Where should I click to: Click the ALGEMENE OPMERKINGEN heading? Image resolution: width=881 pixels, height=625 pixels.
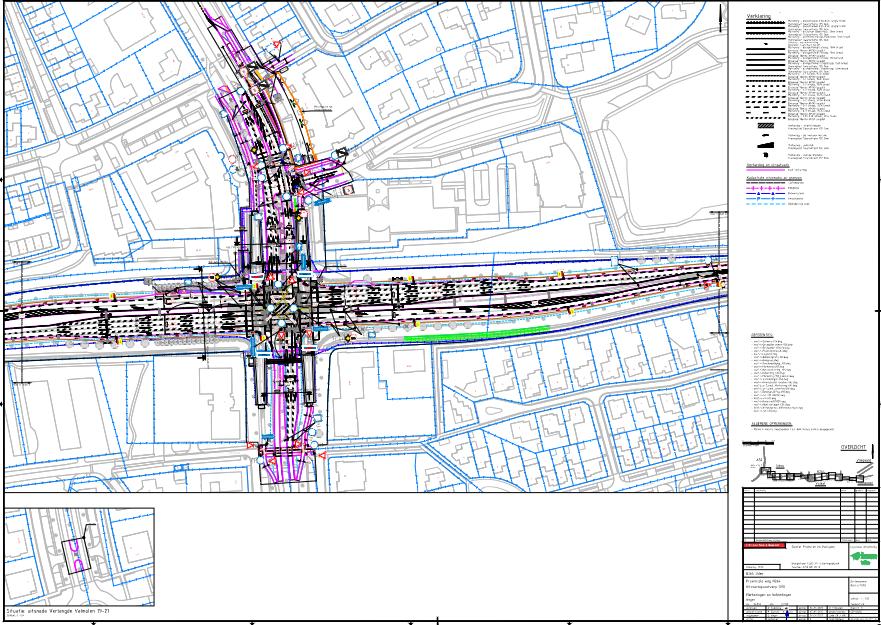[775, 423]
